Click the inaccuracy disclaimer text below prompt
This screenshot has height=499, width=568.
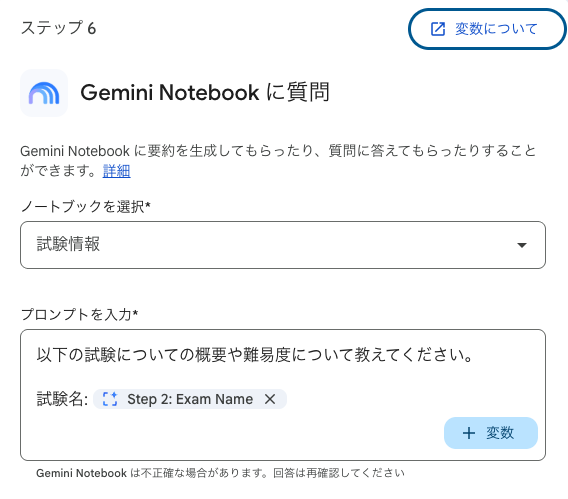220,473
